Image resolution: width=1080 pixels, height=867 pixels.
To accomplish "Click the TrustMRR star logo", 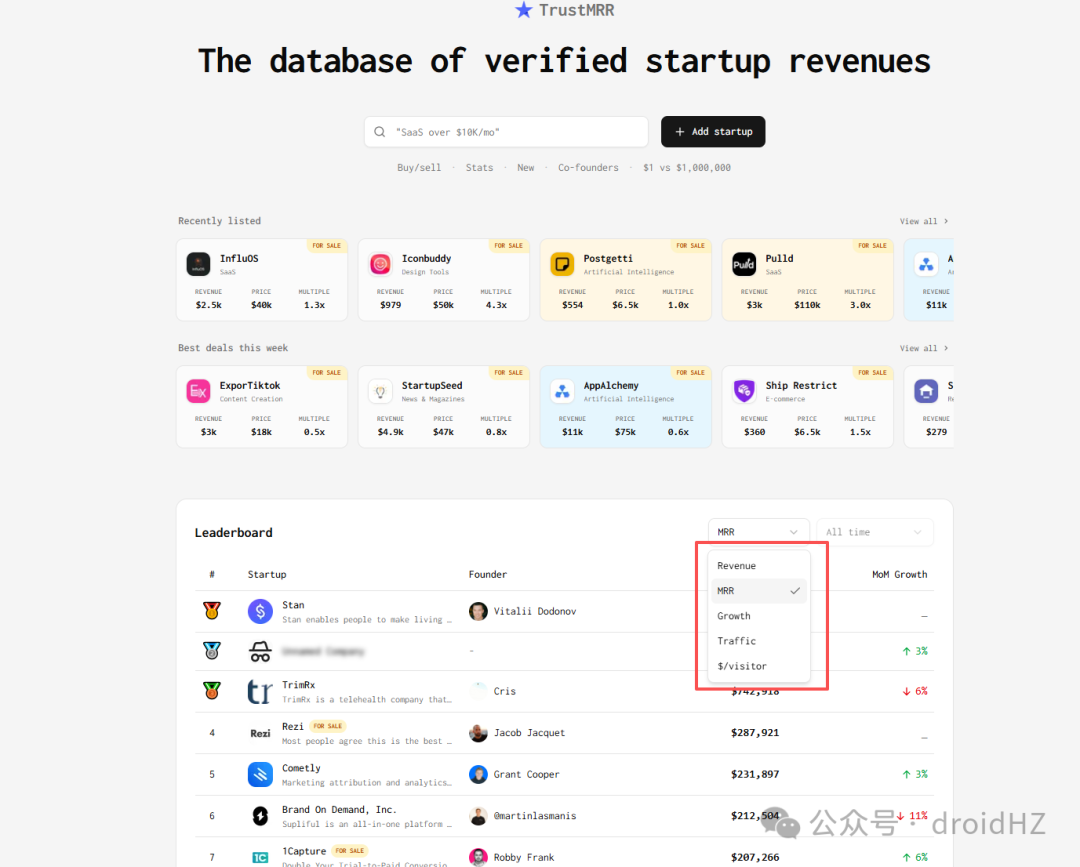I will [523, 10].
